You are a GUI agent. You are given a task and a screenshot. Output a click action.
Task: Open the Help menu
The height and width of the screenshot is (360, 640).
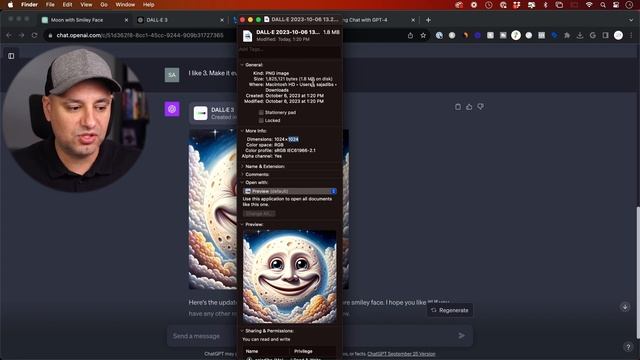(x=149, y=5)
